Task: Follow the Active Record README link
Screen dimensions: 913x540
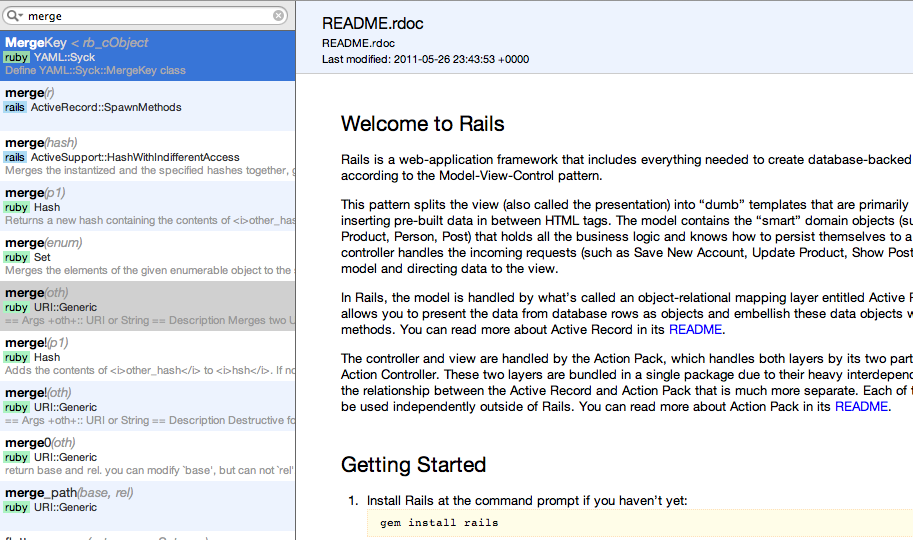Action: (x=695, y=330)
